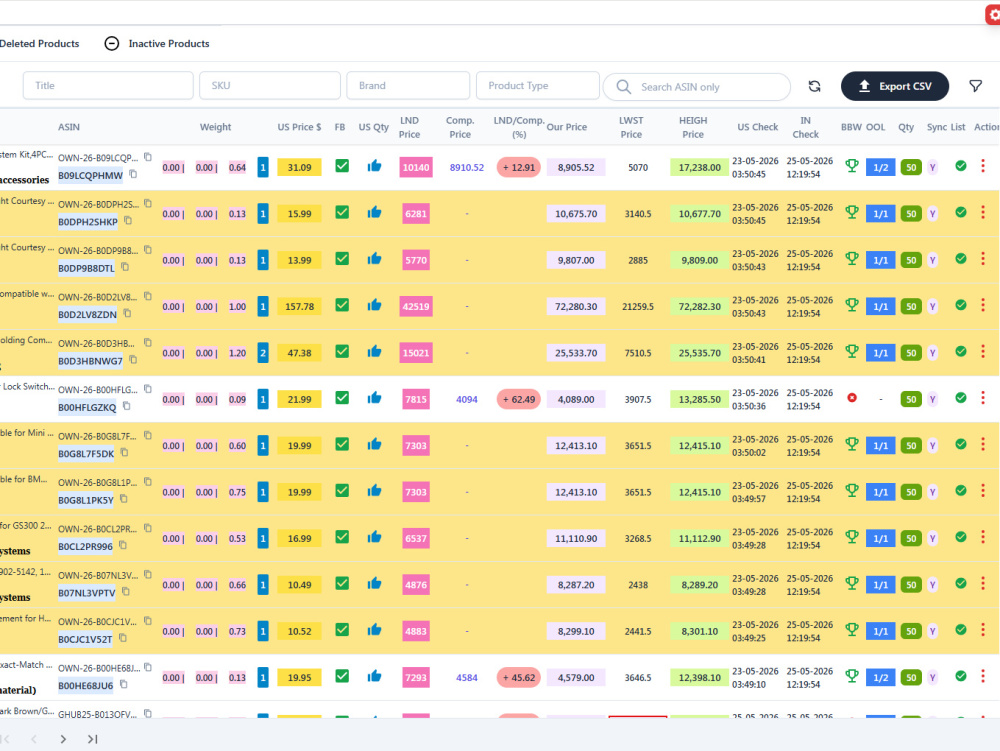1000x751 pixels.
Task: Open ASIN link B07NL3VPTV
Action: click(87, 593)
